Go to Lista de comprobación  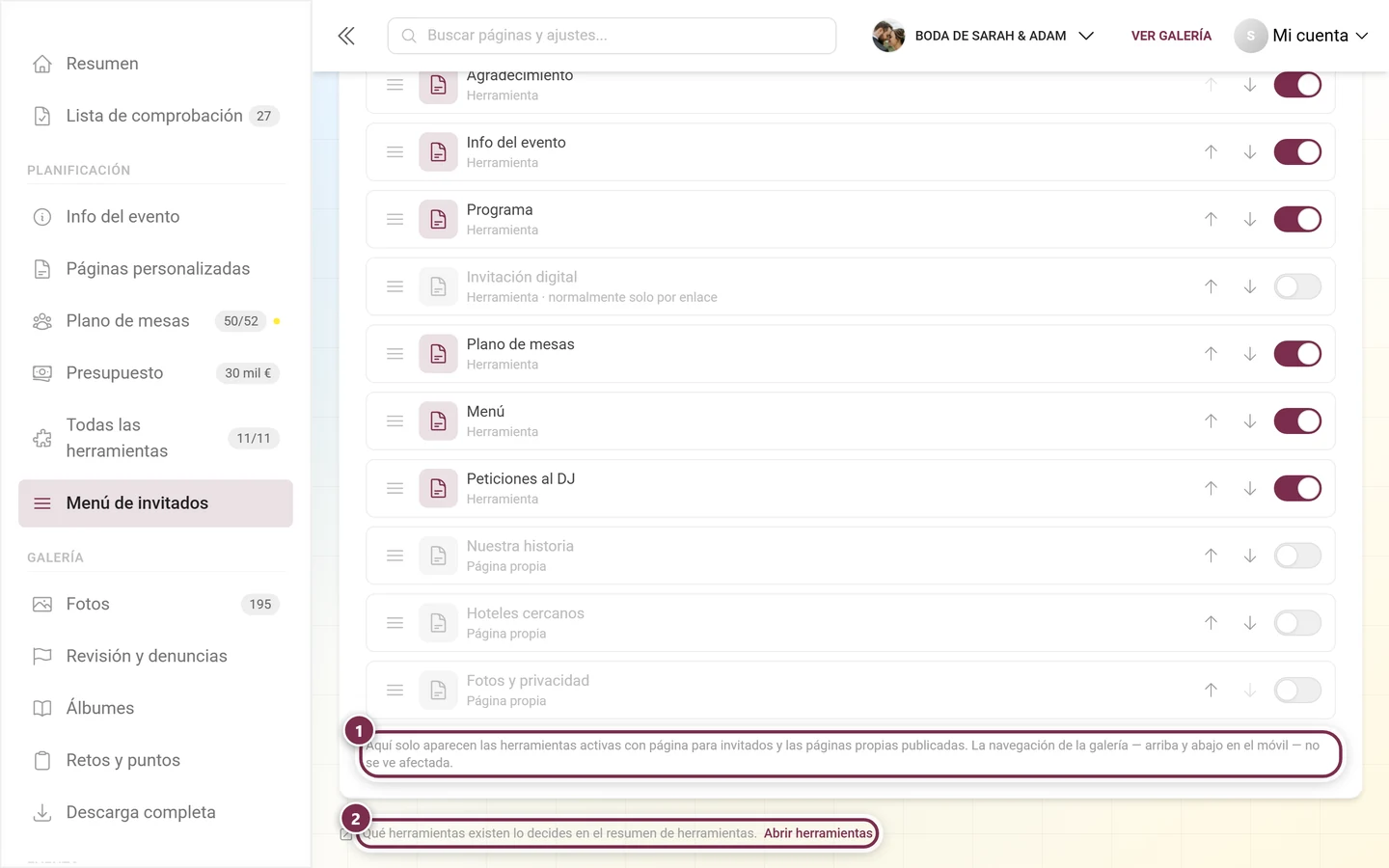[155, 116]
